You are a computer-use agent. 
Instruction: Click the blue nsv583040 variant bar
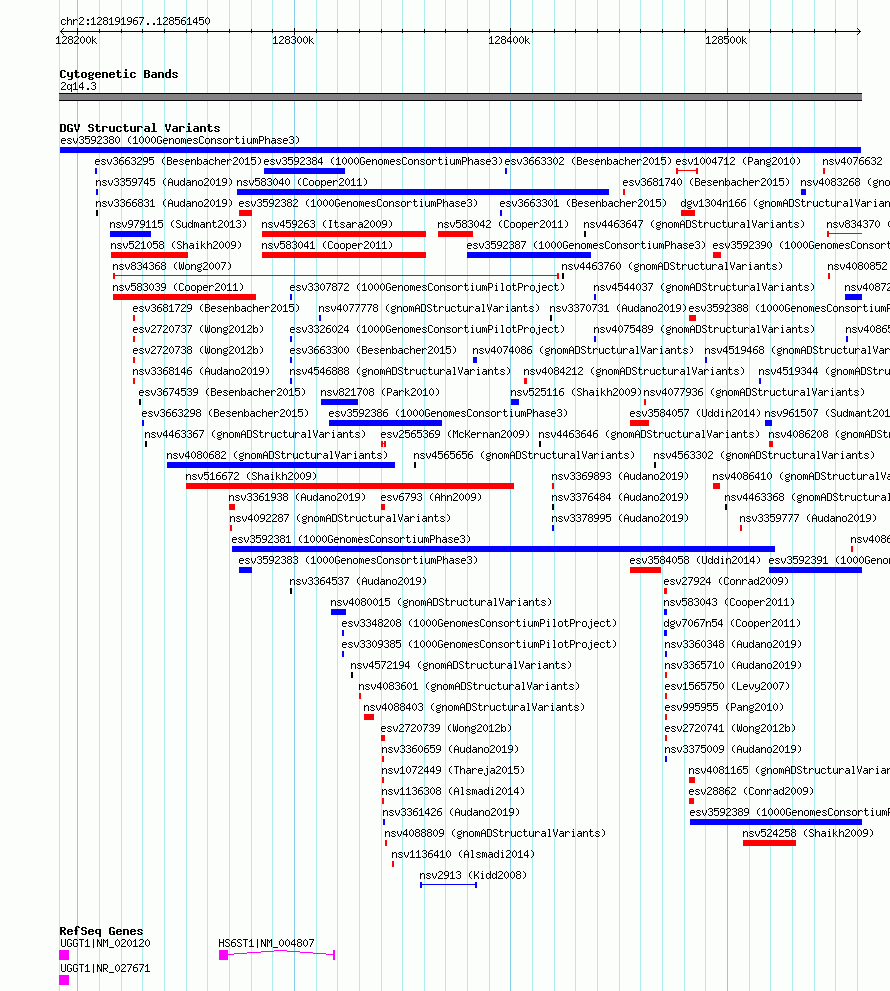(x=423, y=192)
